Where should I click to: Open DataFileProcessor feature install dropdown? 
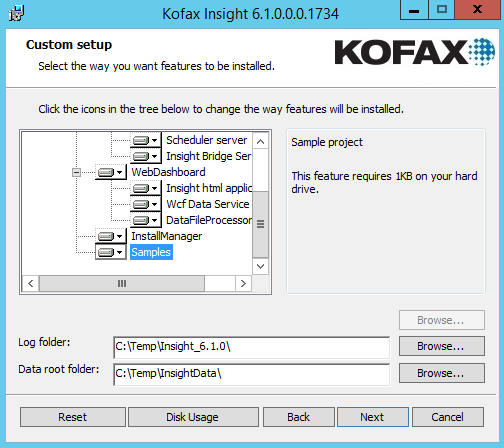tap(145, 220)
